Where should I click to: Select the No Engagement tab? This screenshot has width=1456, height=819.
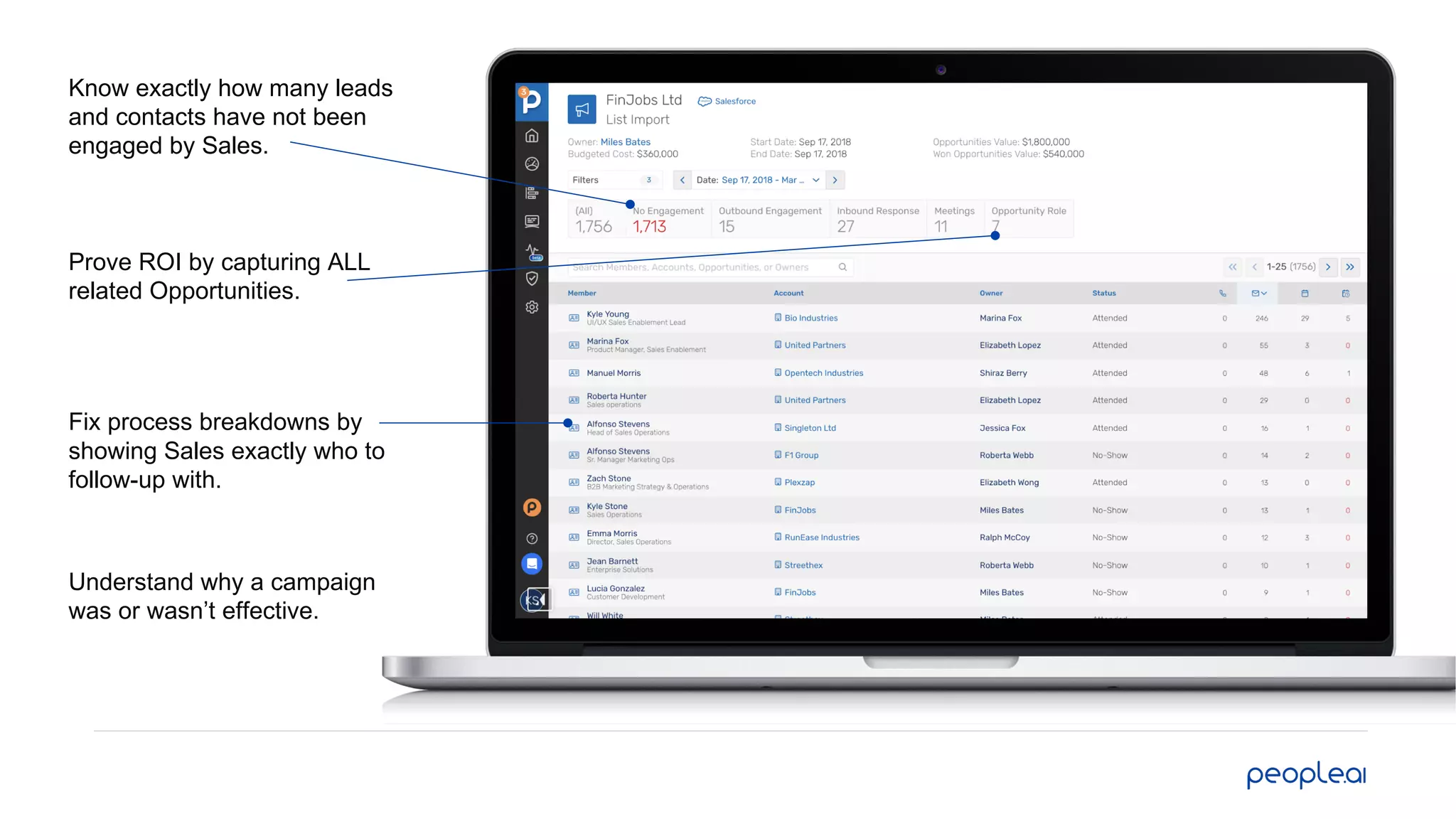(x=668, y=219)
